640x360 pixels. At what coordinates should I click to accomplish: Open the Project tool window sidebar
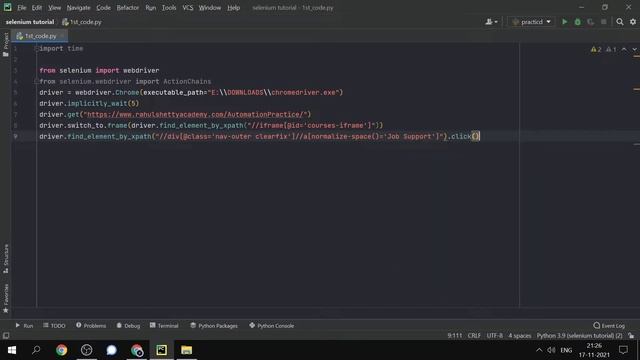(x=6, y=44)
